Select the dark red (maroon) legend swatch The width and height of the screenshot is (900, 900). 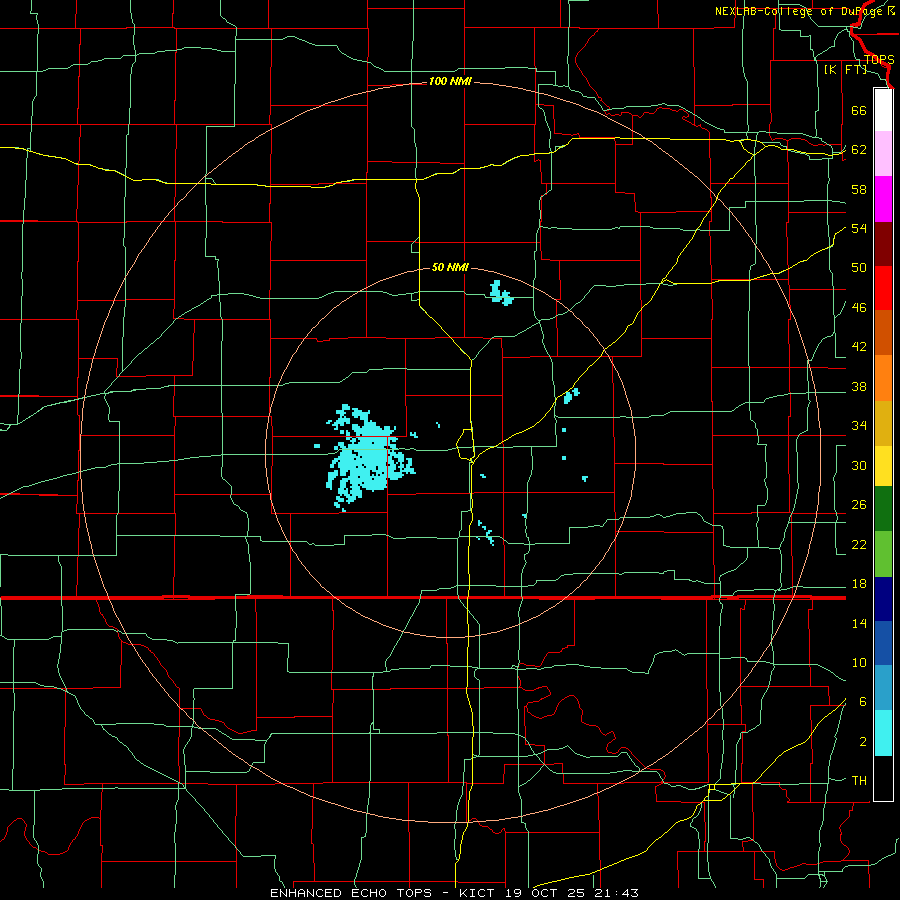883,243
